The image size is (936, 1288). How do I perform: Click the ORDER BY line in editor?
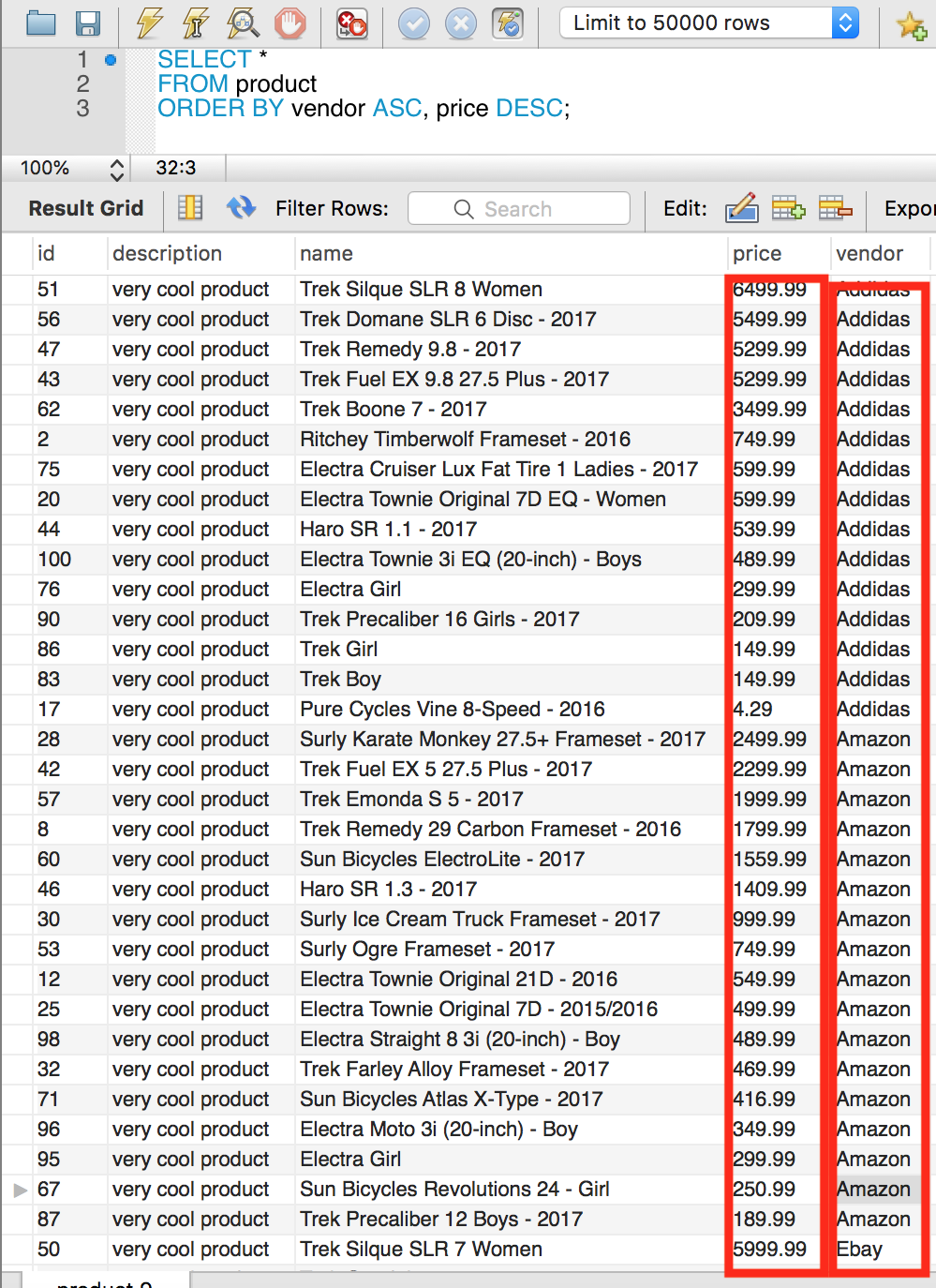(x=364, y=108)
